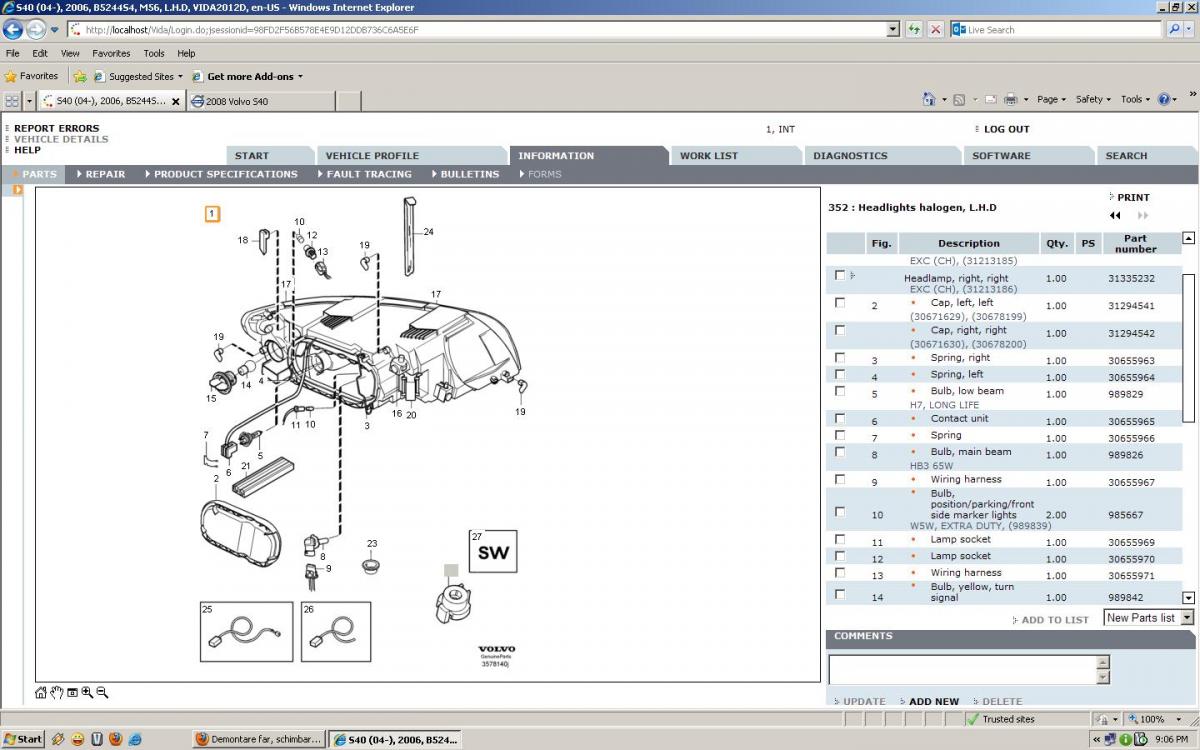Screen dimensions: 1200x750
Task: Tick the checkbox for Headlamp, right
Action: pos(840,275)
